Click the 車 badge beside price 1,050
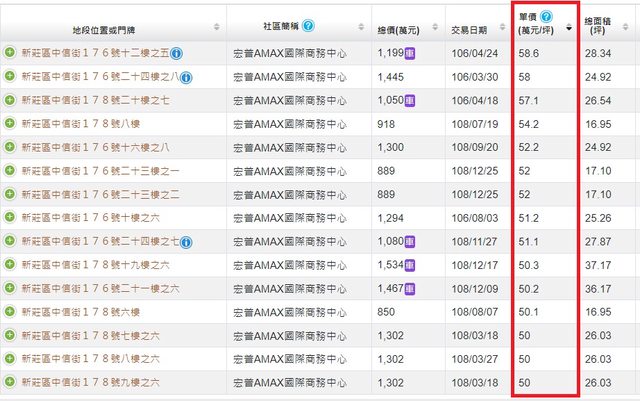Screen dimensions: 640x401 (x=411, y=101)
